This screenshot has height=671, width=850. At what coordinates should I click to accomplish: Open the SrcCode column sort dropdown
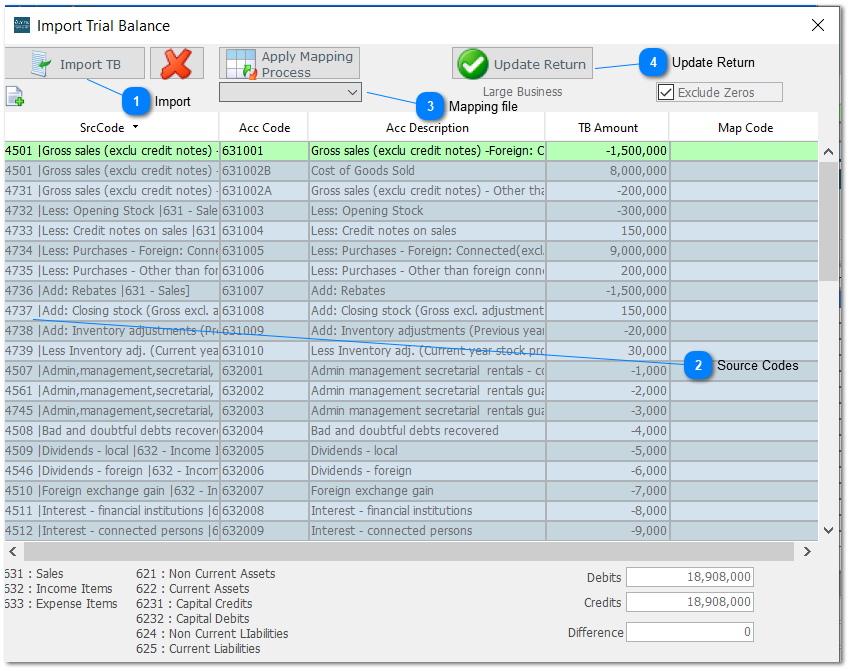click(x=137, y=127)
